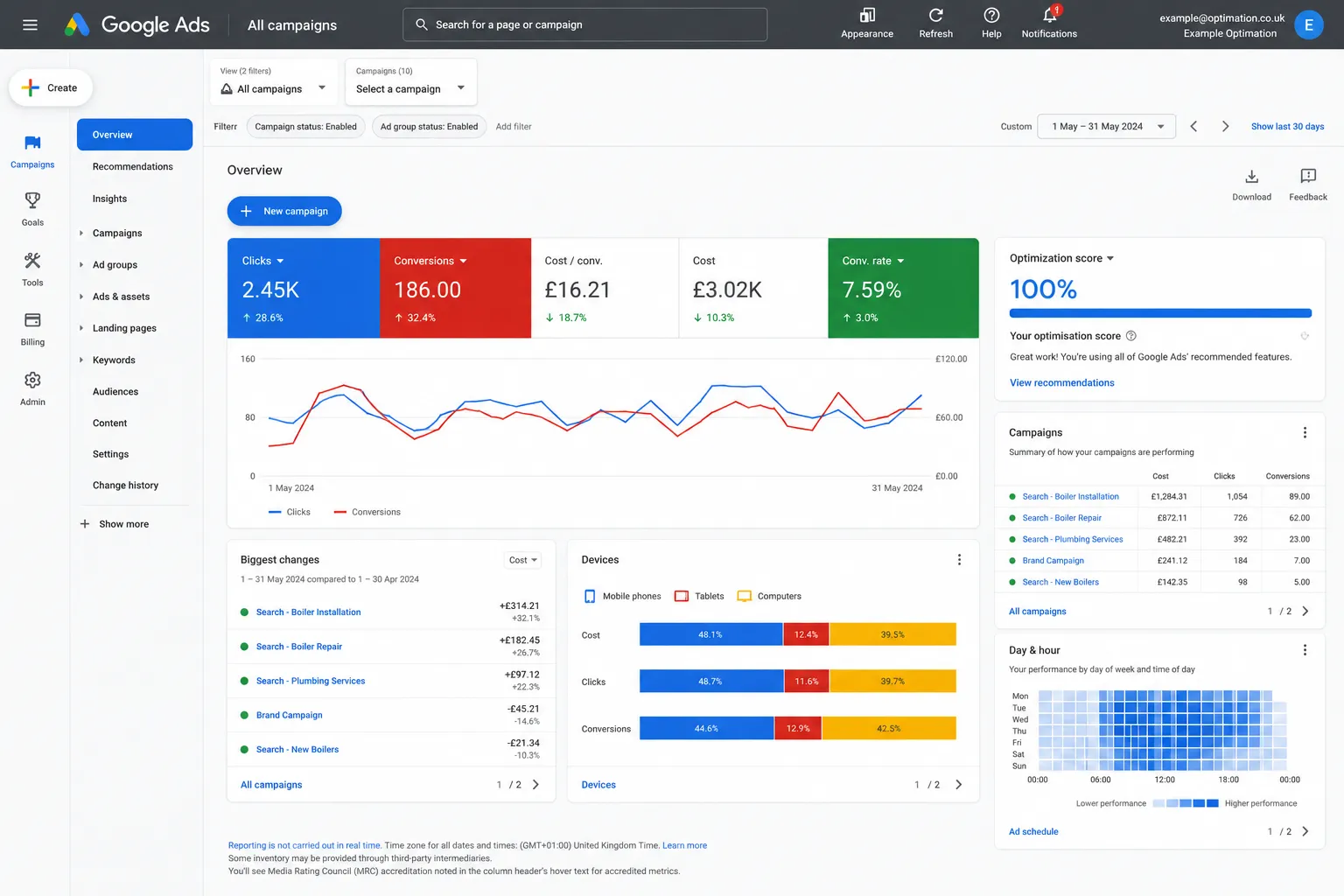Open Search - Boiler Installation in Biggest changes
The height and width of the screenshot is (896, 1344).
[308, 612]
